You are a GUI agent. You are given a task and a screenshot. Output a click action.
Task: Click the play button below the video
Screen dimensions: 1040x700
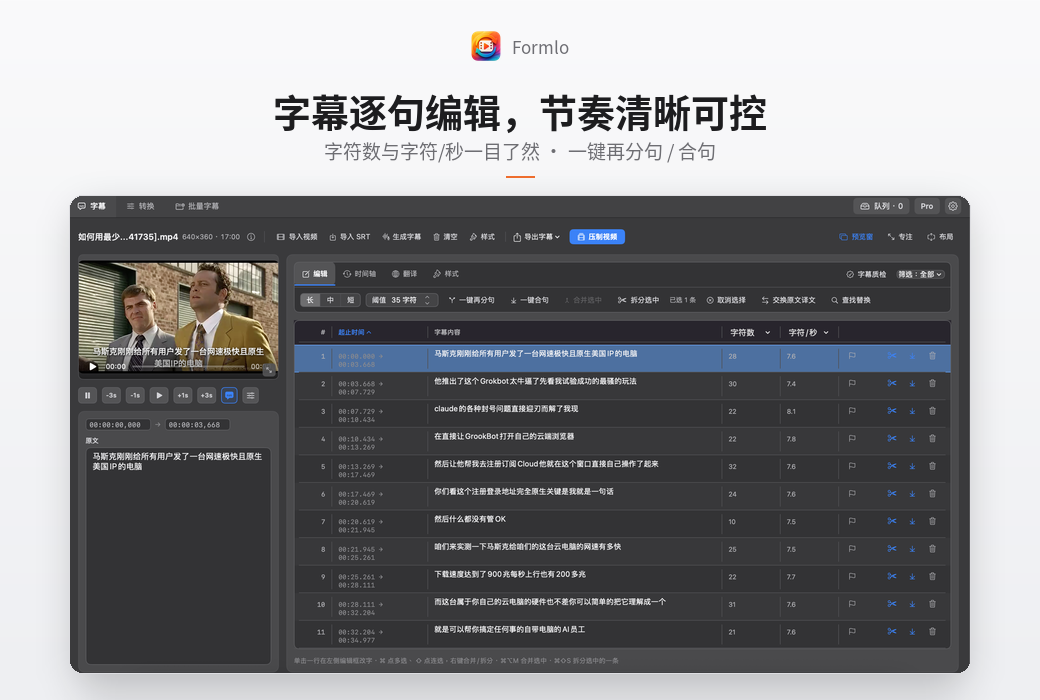(159, 395)
